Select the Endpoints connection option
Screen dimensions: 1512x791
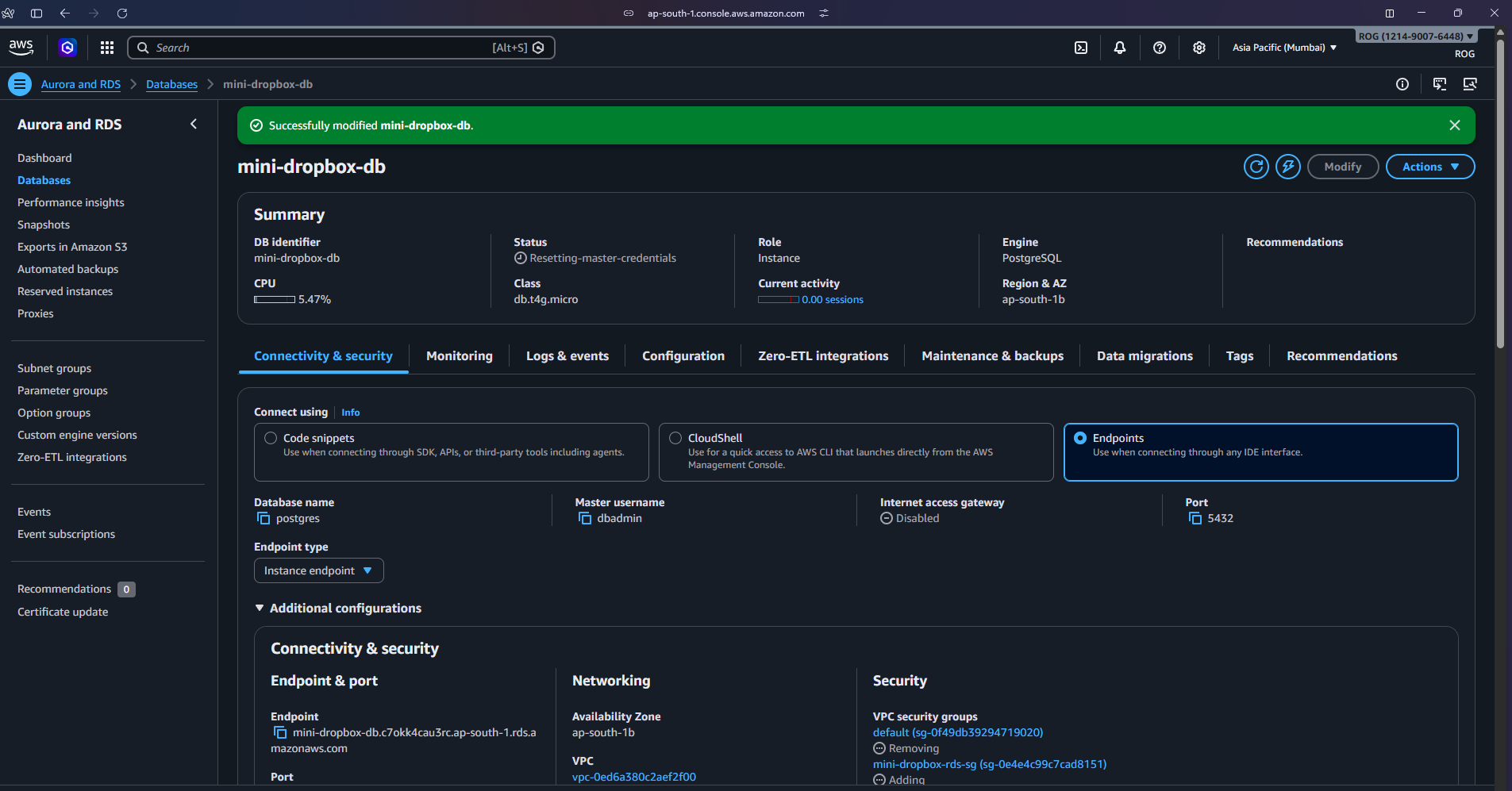[1080, 438]
